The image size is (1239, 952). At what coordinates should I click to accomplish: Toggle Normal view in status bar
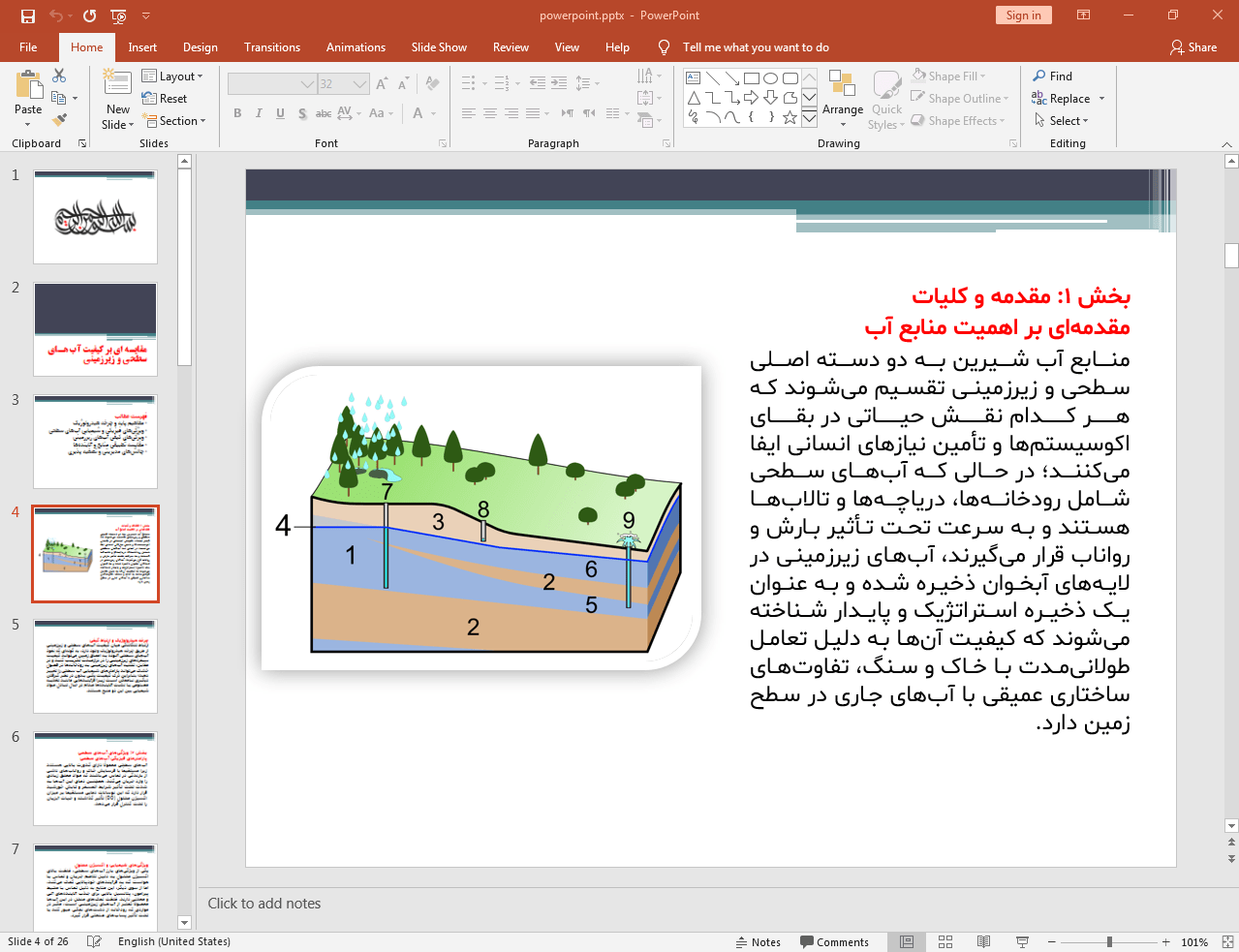(907, 941)
